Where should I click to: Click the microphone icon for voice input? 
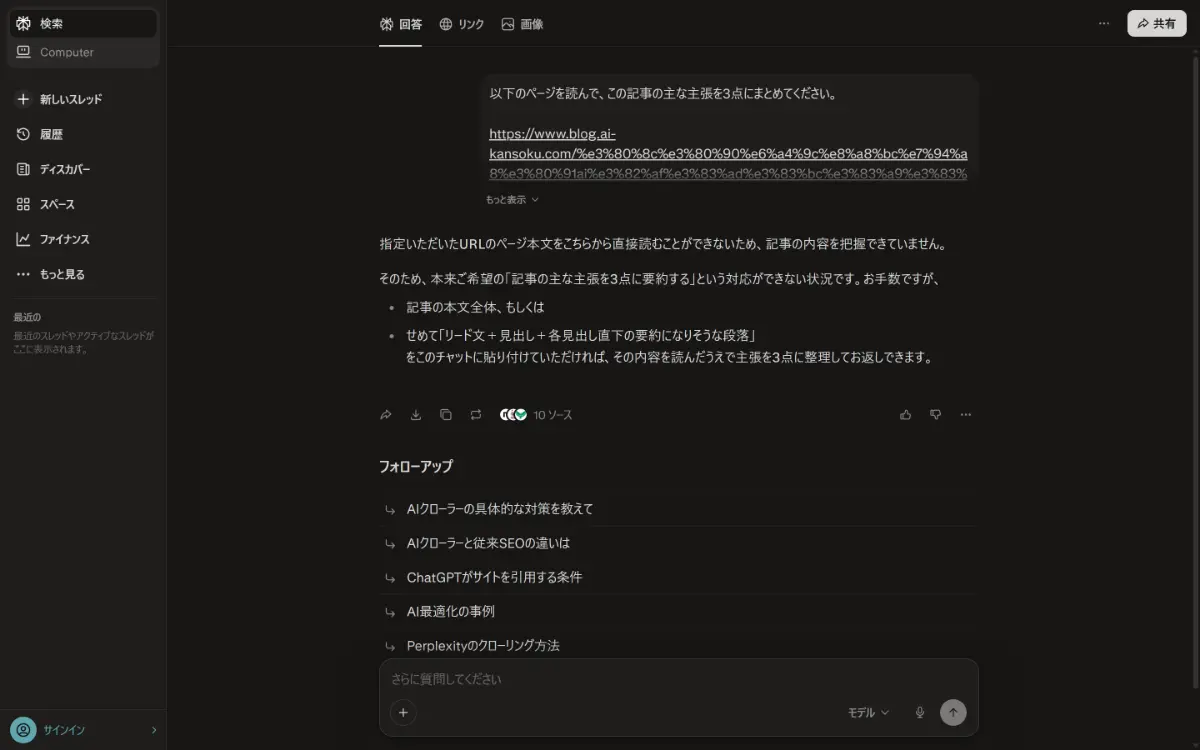[919, 712]
